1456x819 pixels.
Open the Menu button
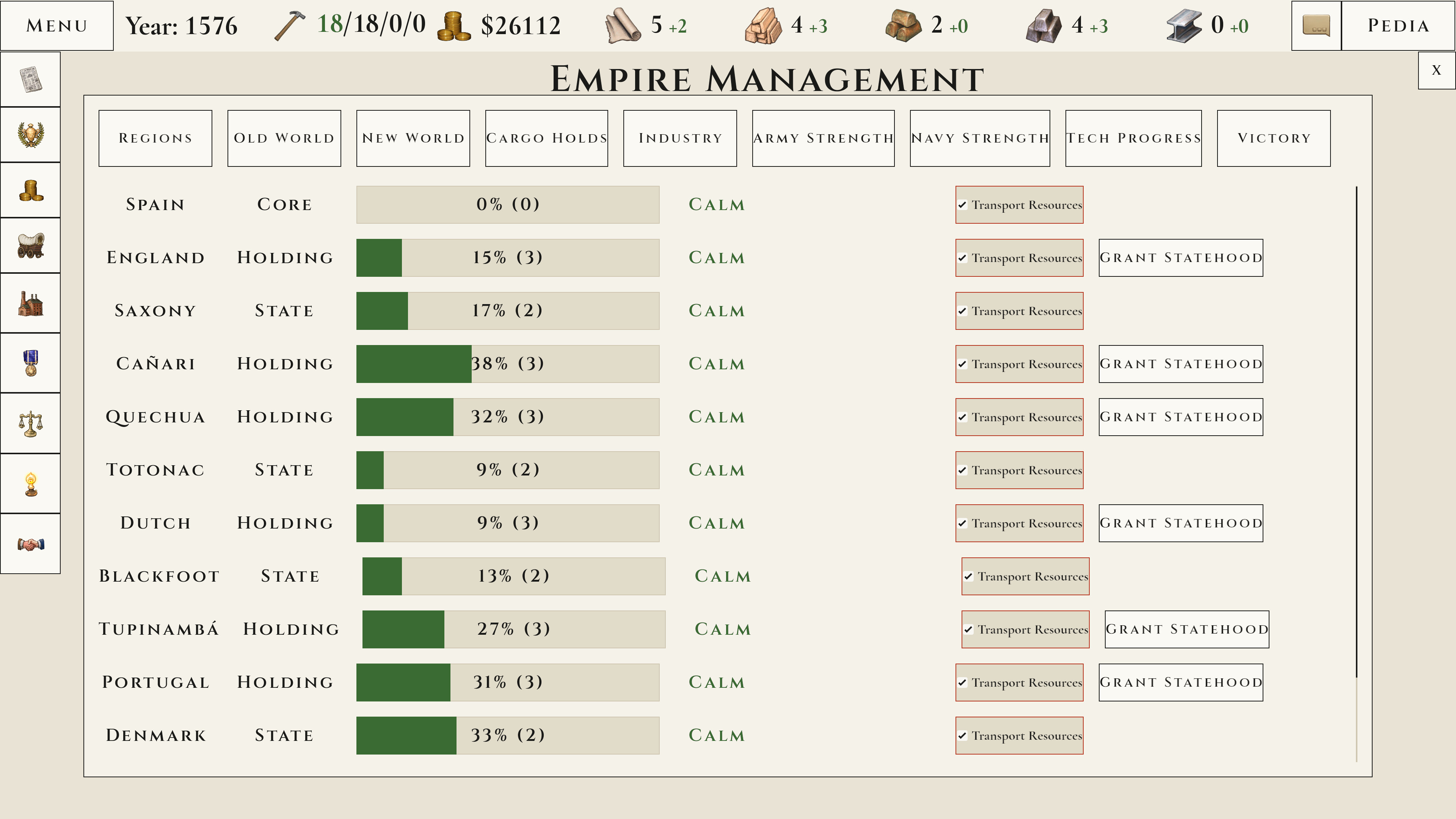point(56,25)
